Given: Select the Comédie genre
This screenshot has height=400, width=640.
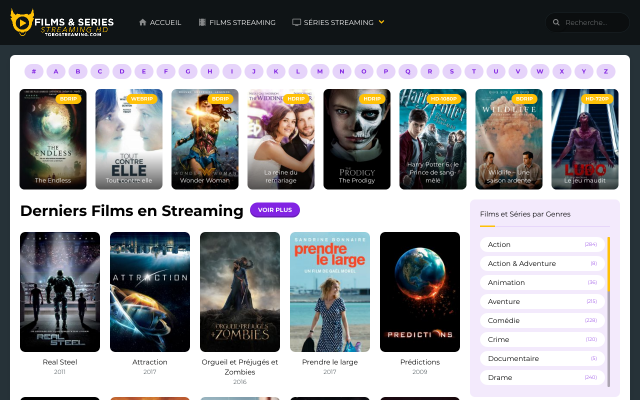Looking at the screenshot, I should pos(542,320).
